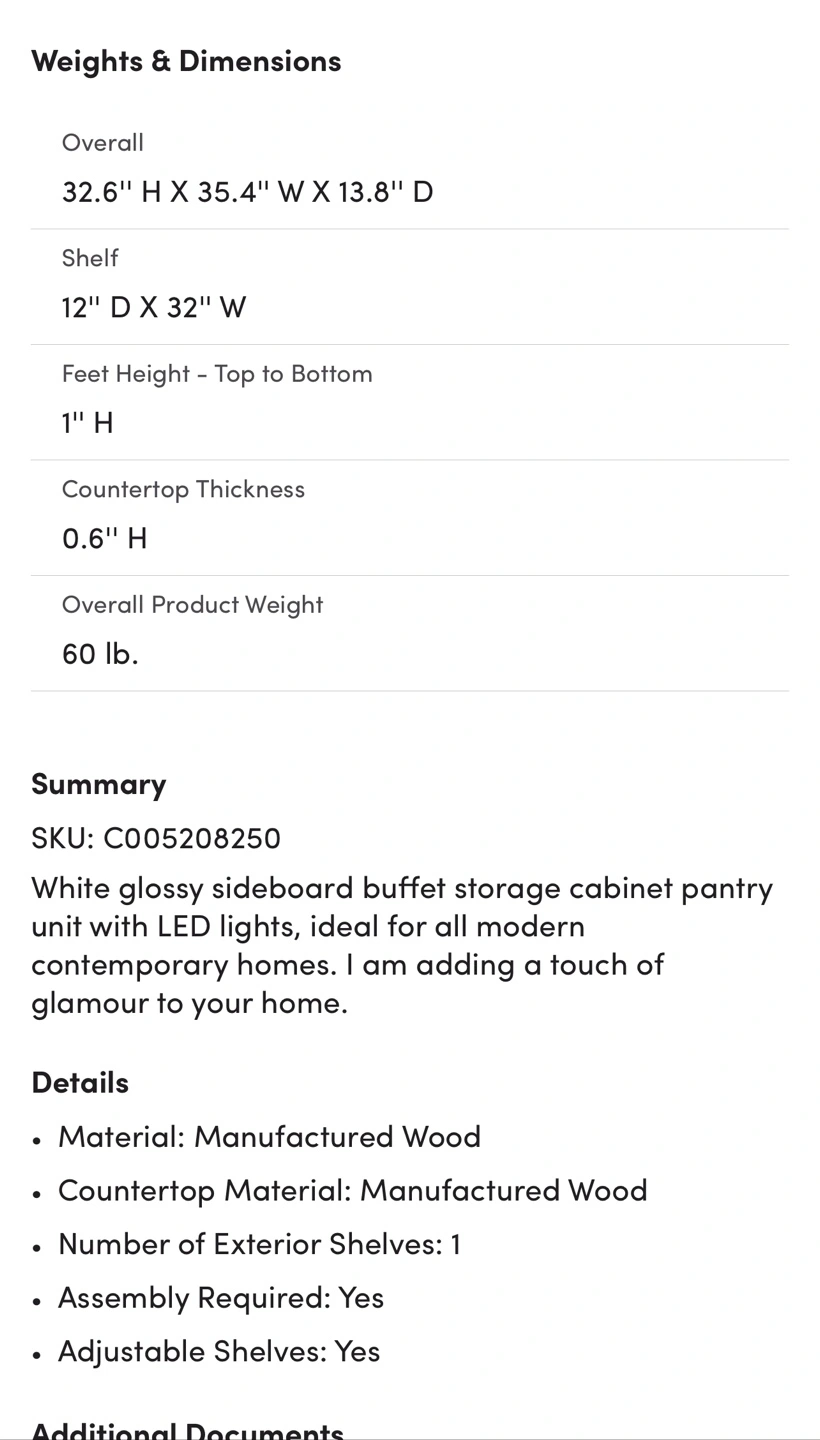The width and height of the screenshot is (820, 1440).
Task: Select the 0.6'' H thickness value
Action: point(105,538)
